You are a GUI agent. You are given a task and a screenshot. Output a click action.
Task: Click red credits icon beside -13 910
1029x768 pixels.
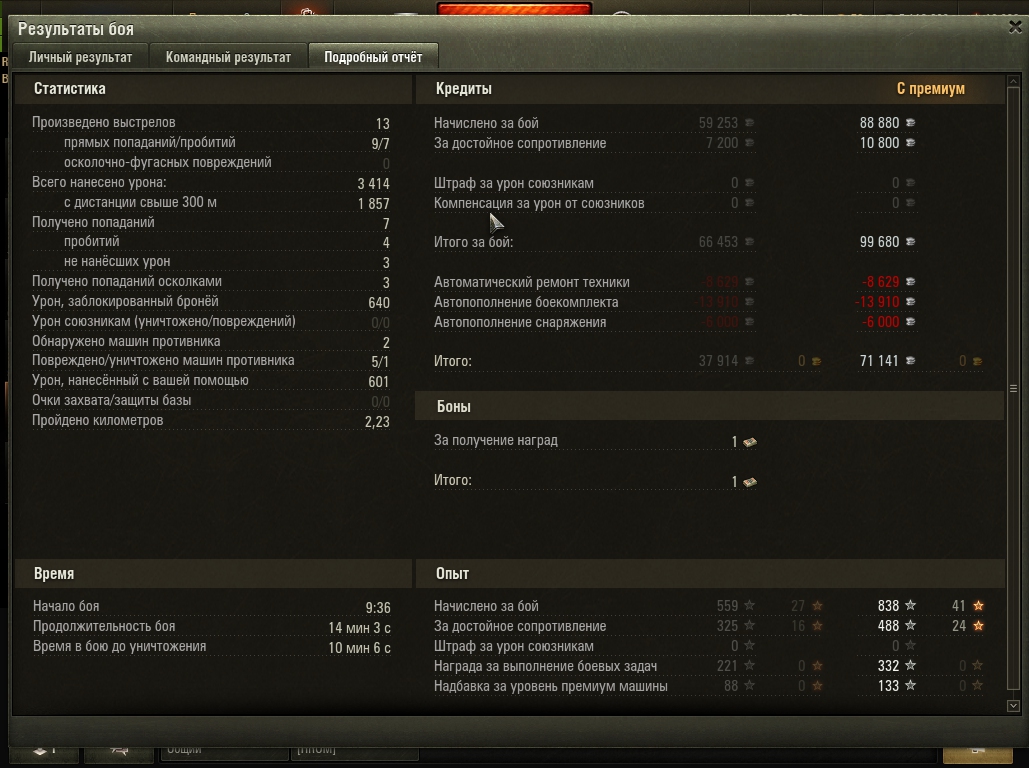pyautogui.click(x=910, y=301)
